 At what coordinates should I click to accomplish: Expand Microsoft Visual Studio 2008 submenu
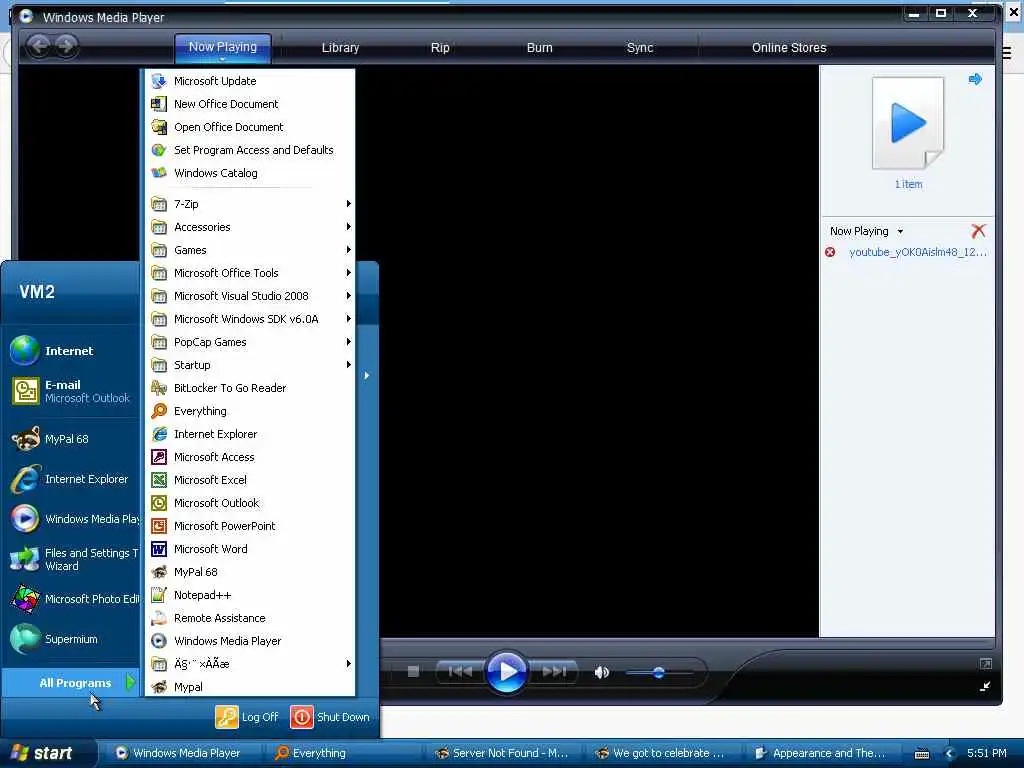(x=249, y=296)
